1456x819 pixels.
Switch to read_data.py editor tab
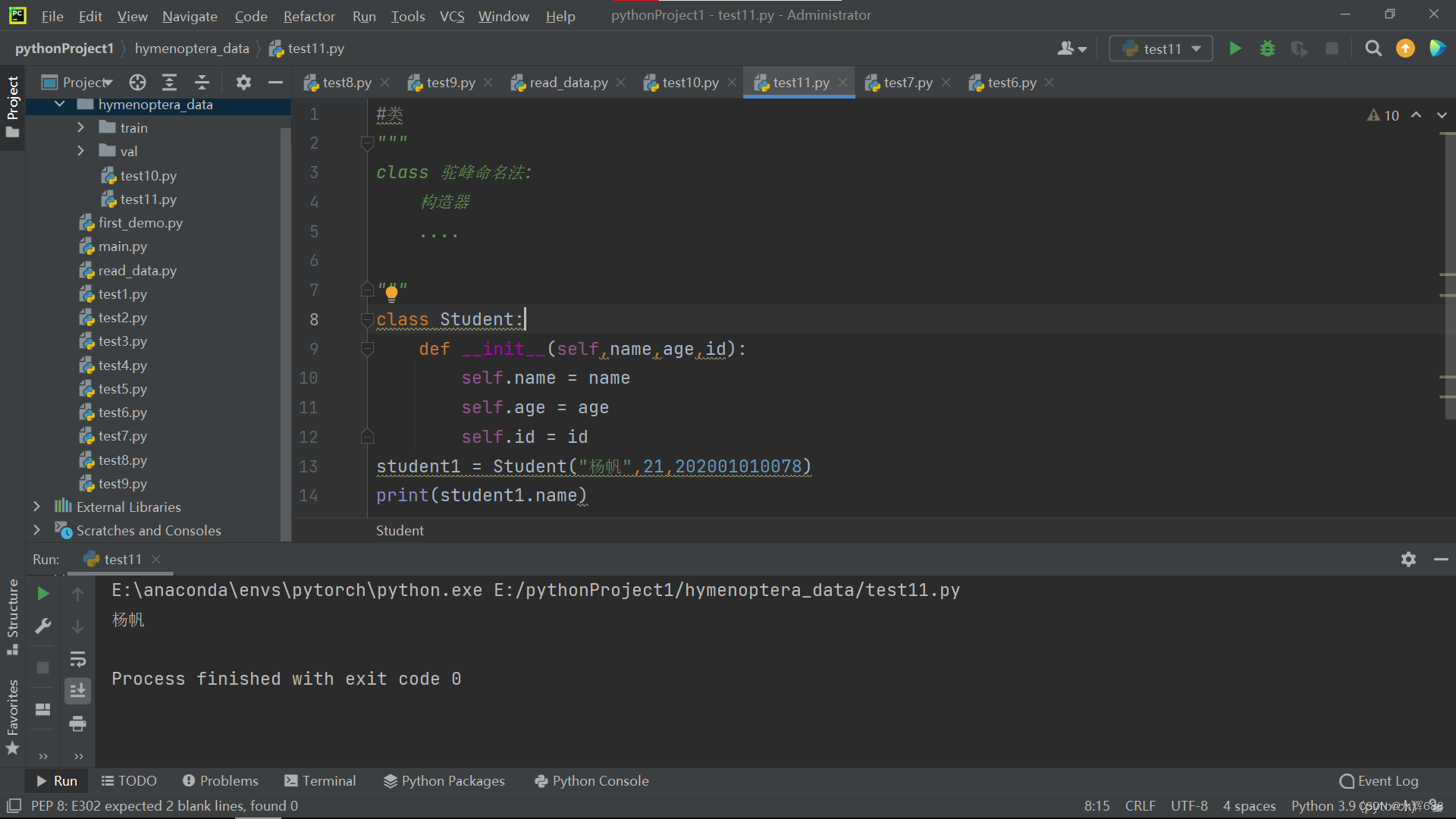tap(568, 83)
